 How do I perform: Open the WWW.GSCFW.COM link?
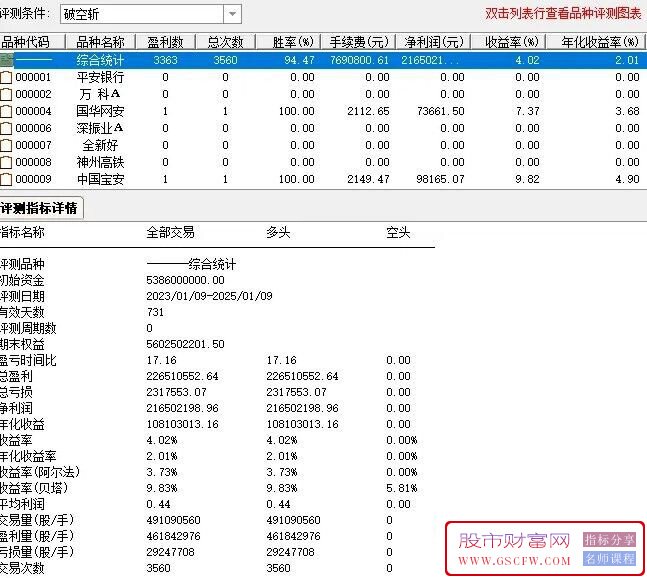coord(514,562)
